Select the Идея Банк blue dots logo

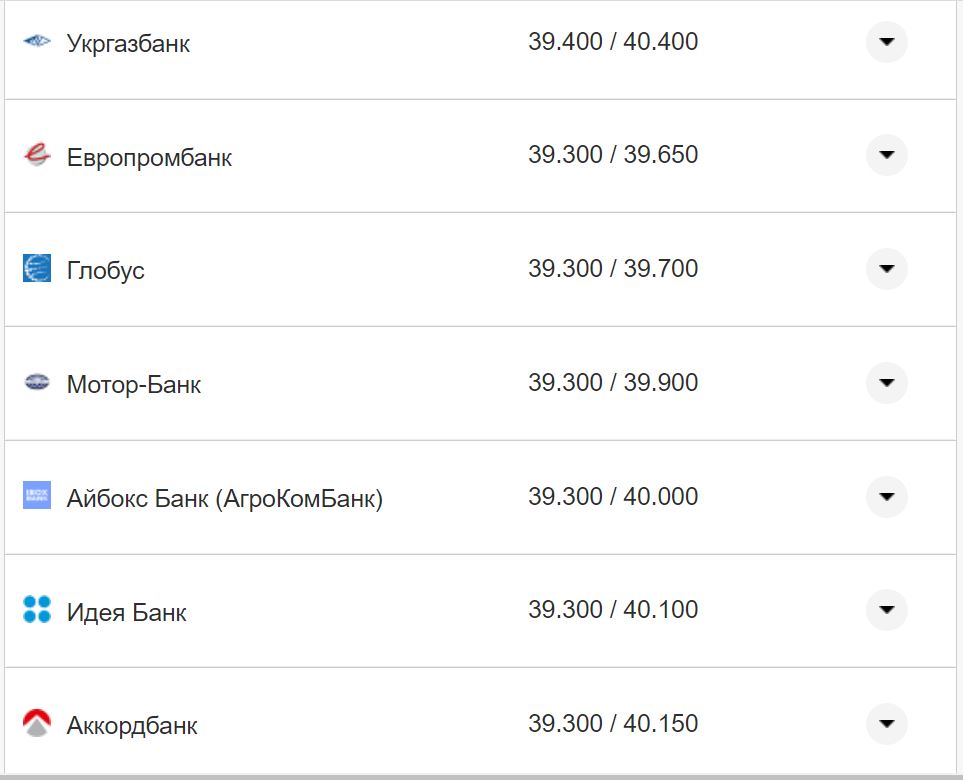pos(37,611)
